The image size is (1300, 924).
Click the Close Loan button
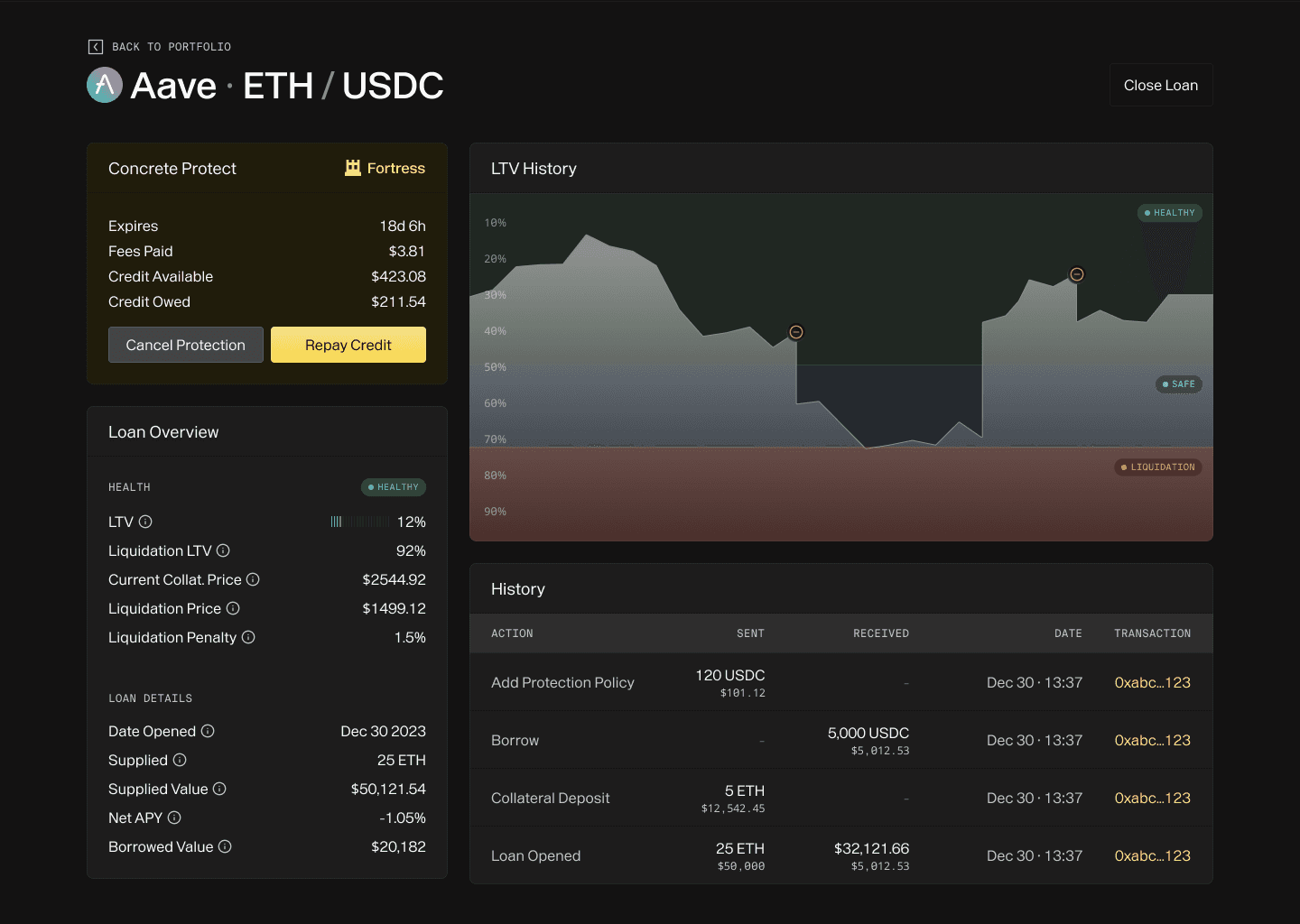(1161, 85)
